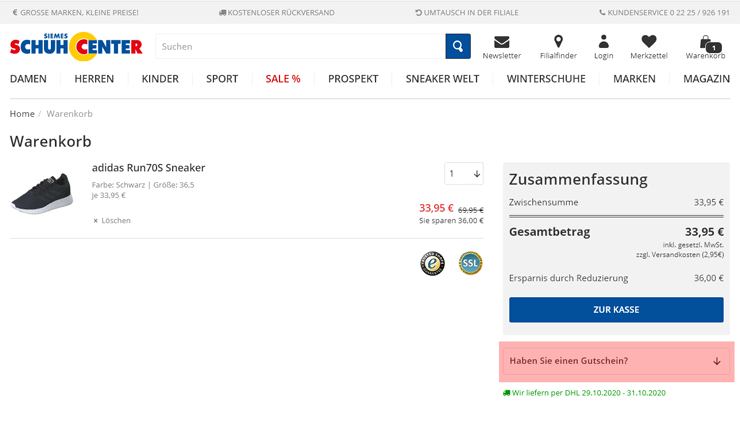Viewport: 740px width, 421px height.
Task: Click the Trusted Shops seal badge
Action: [432, 263]
